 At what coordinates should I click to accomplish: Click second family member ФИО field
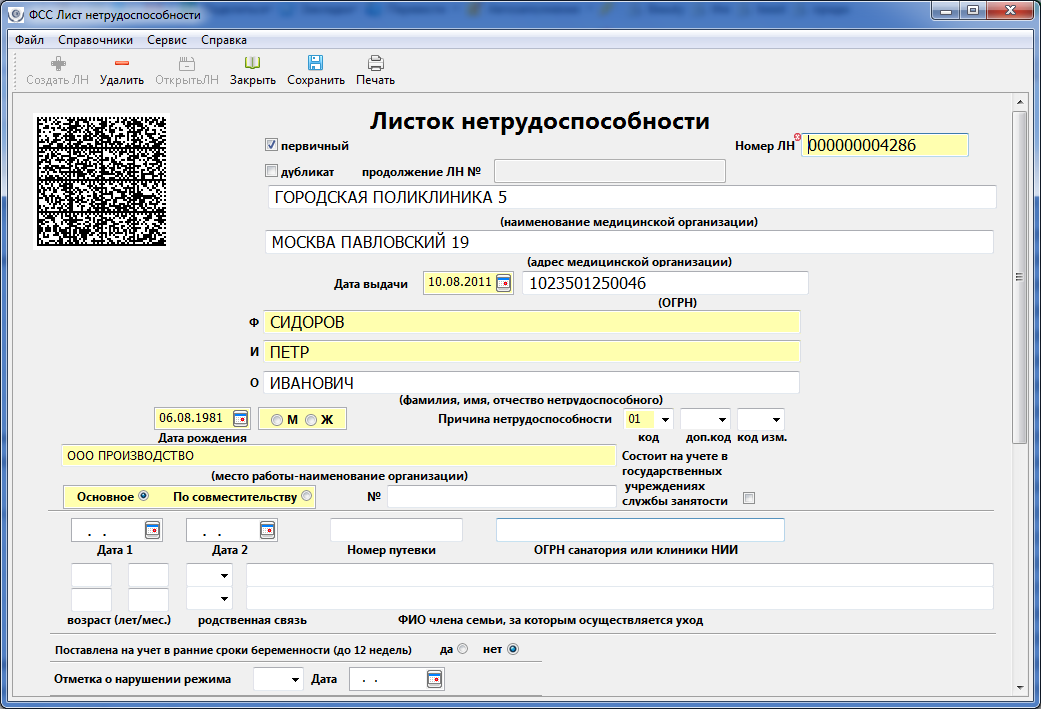point(619,598)
